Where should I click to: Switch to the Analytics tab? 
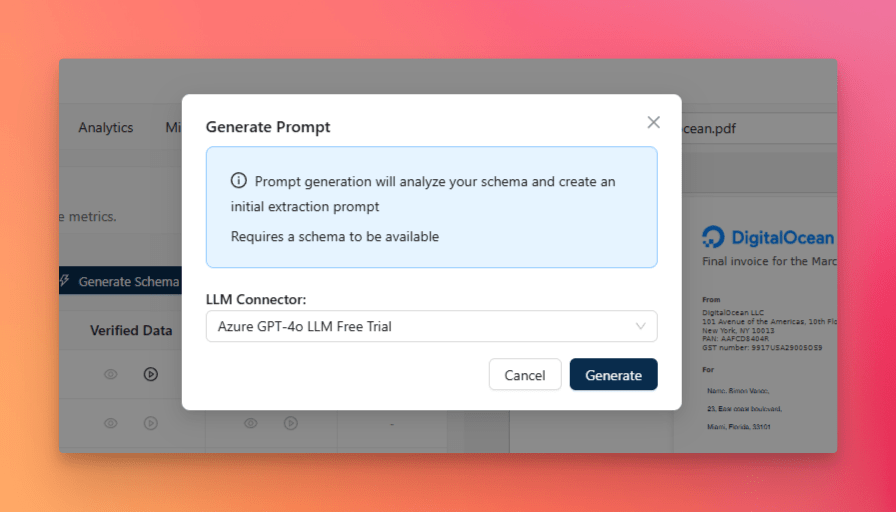pyautogui.click(x=106, y=127)
